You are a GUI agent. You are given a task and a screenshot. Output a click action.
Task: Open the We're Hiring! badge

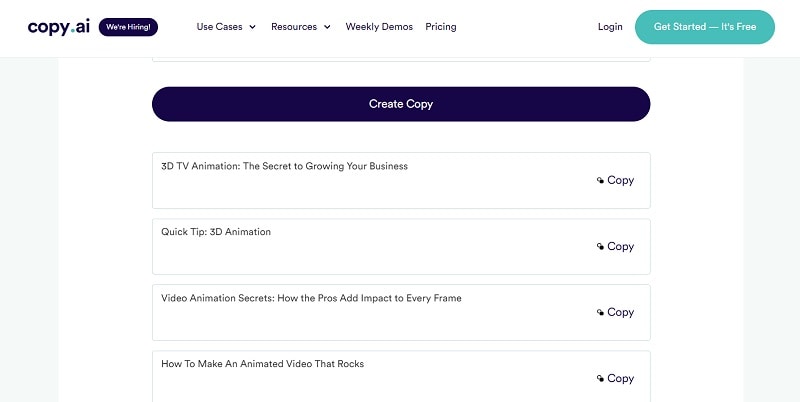pos(128,27)
